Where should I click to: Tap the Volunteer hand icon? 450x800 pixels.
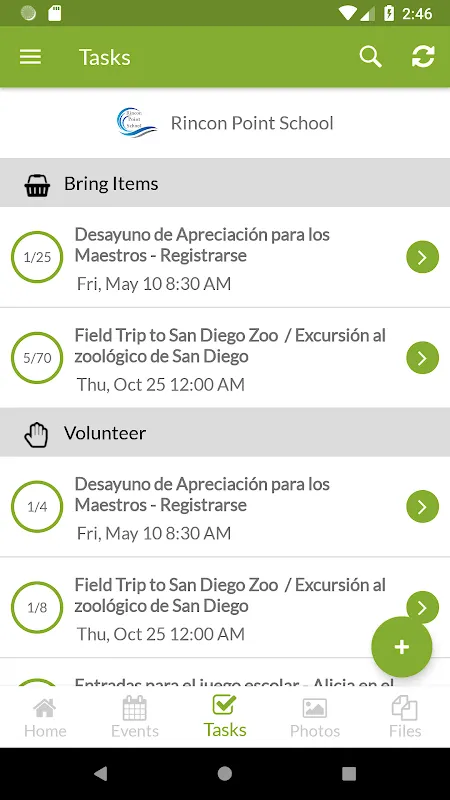pyautogui.click(x=36, y=435)
